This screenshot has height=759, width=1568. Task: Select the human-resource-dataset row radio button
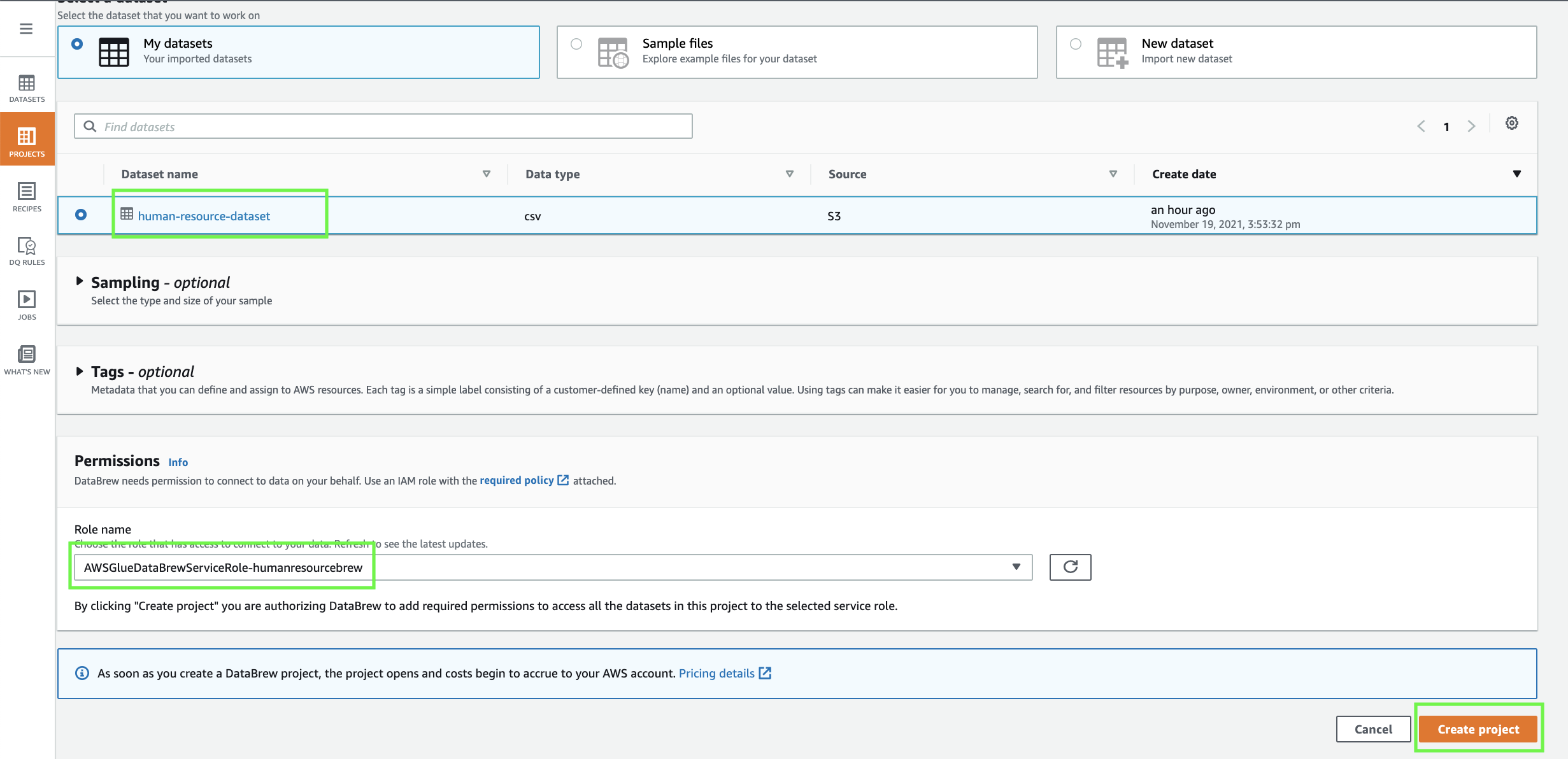tap(81, 215)
